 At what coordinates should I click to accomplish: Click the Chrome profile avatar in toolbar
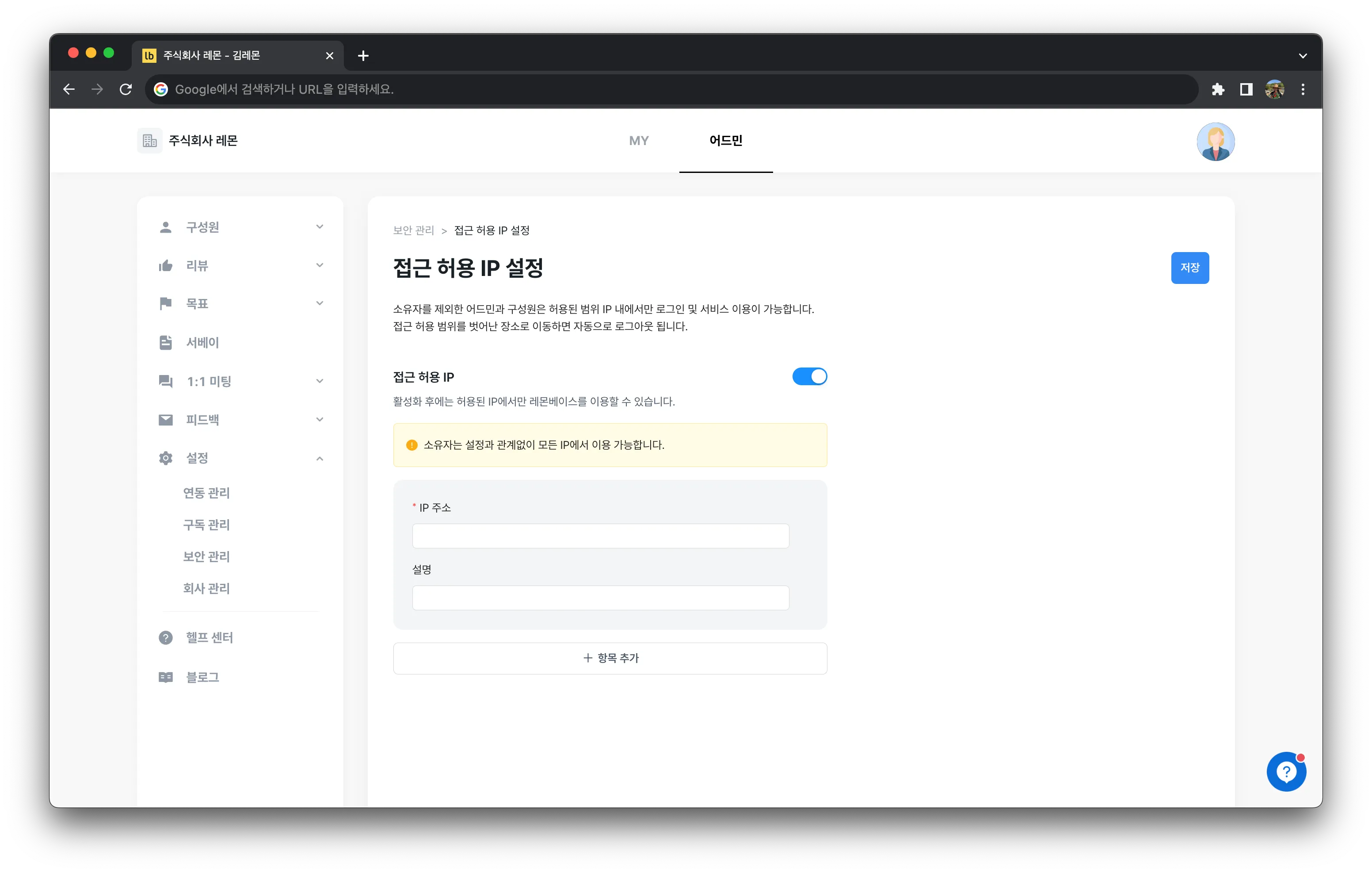[x=1274, y=89]
